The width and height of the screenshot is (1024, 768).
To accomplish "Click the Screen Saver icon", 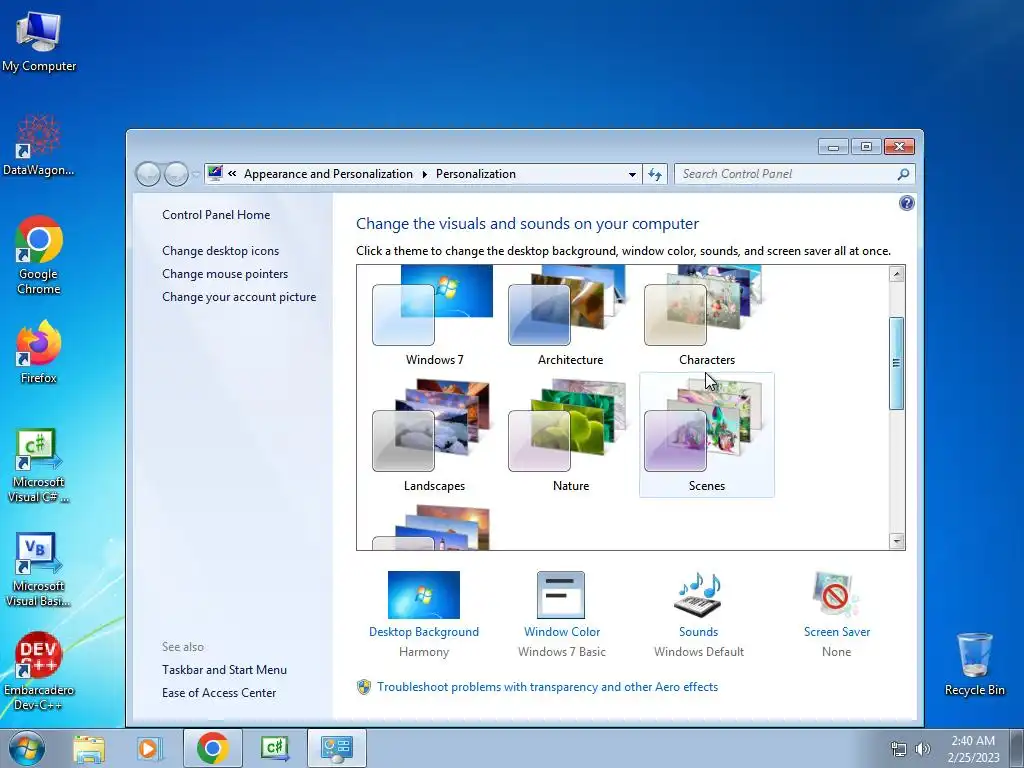I will click(836, 595).
